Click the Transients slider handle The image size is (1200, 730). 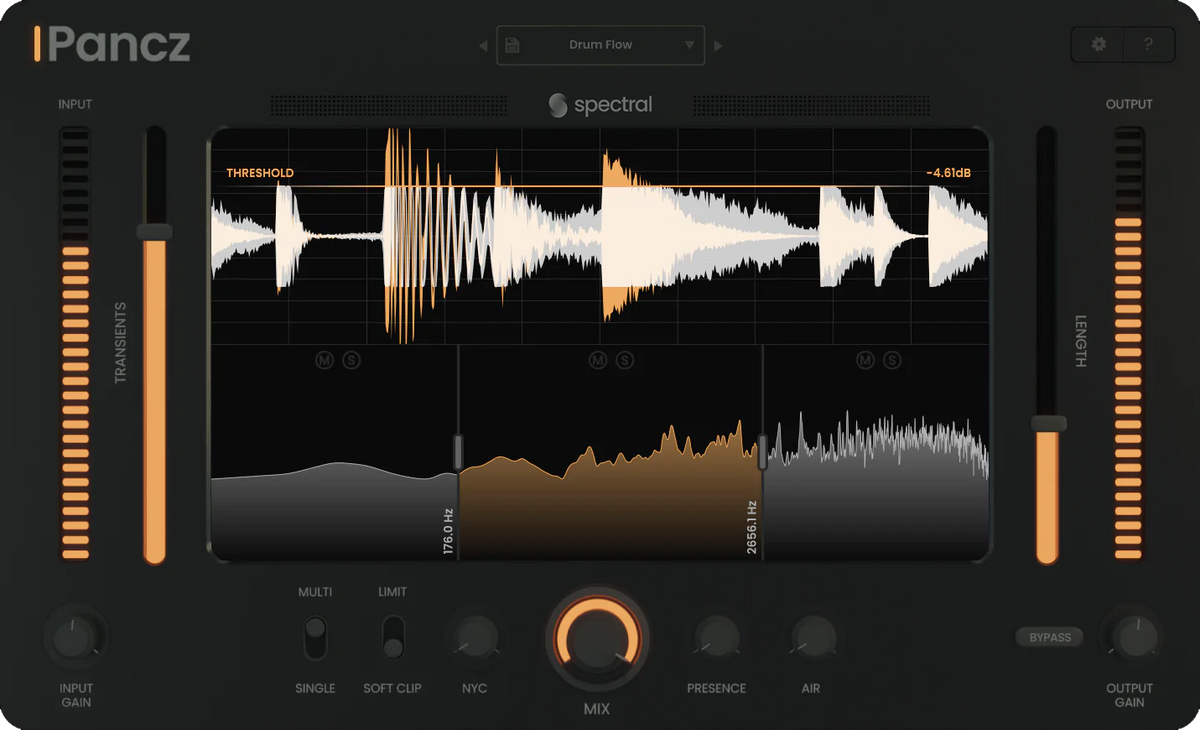(154, 232)
